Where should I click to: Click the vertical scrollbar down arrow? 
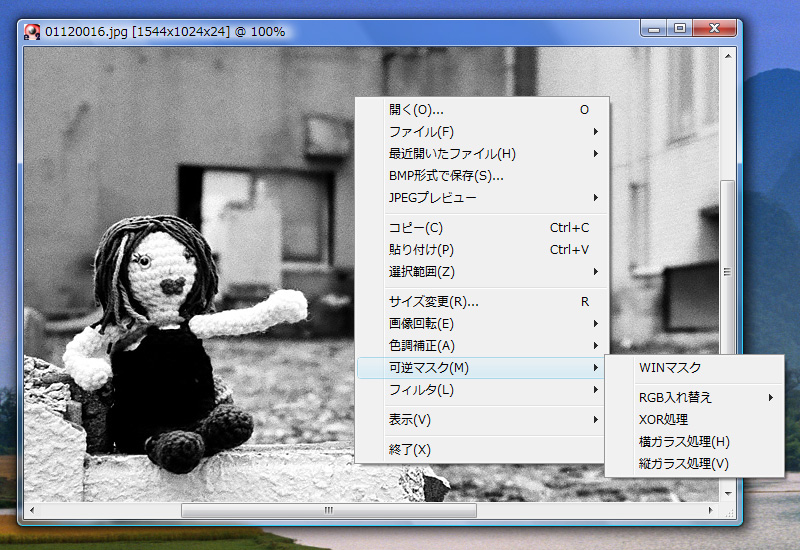(x=728, y=493)
